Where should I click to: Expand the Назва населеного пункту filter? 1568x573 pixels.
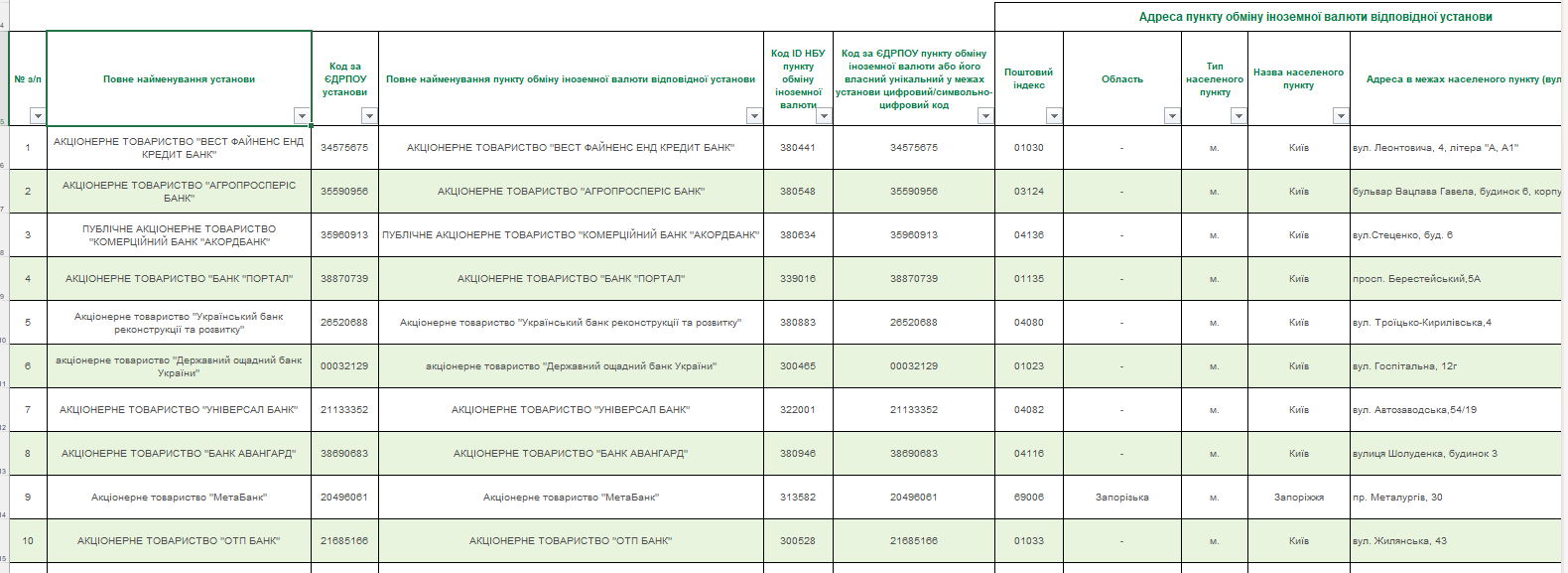(1341, 116)
